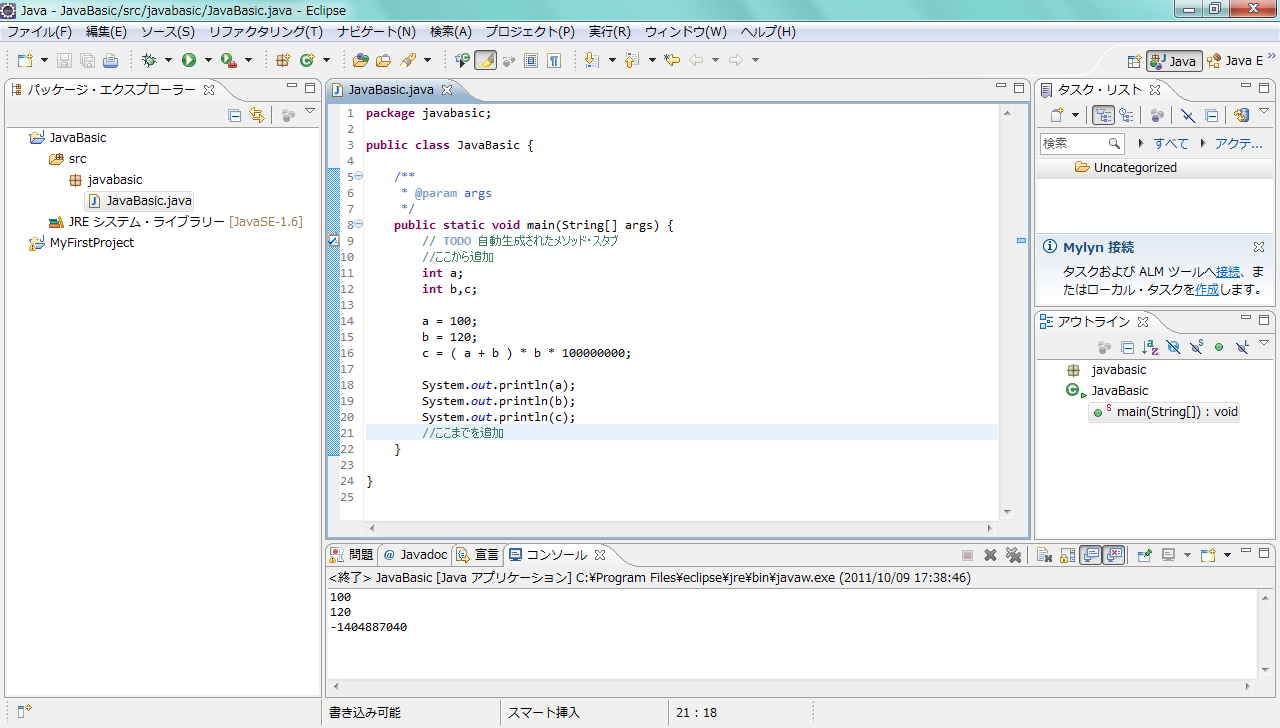The height and width of the screenshot is (728, 1280).
Task: Click Sort alphabetically icon in Outline
Action: pyautogui.click(x=1150, y=347)
